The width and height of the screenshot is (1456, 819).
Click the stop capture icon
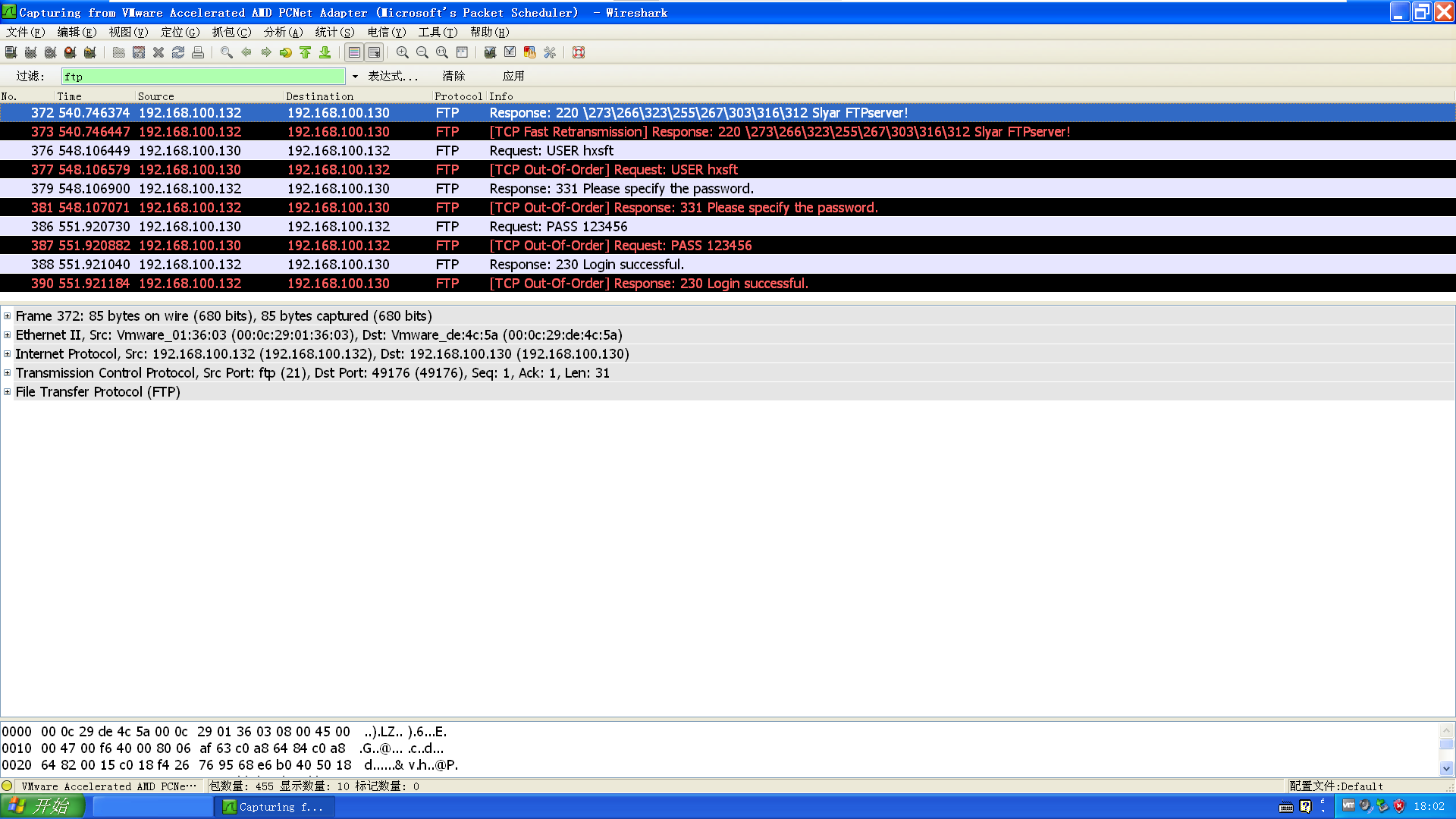coord(70,52)
